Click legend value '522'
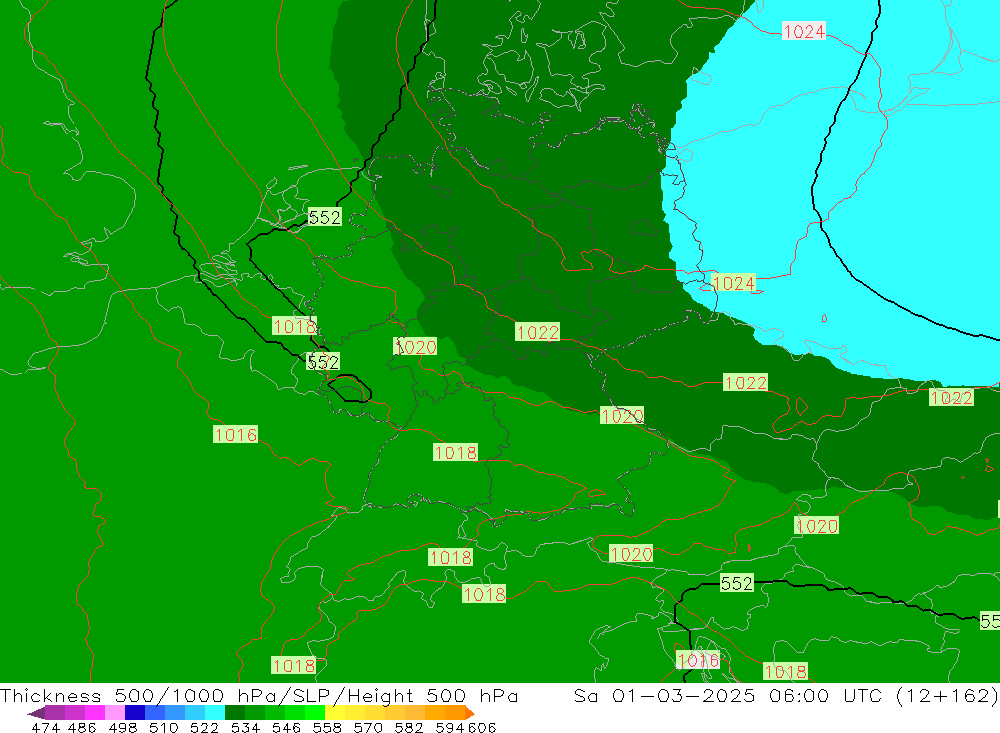Image resolution: width=1000 pixels, height=733 pixels. pos(205,727)
